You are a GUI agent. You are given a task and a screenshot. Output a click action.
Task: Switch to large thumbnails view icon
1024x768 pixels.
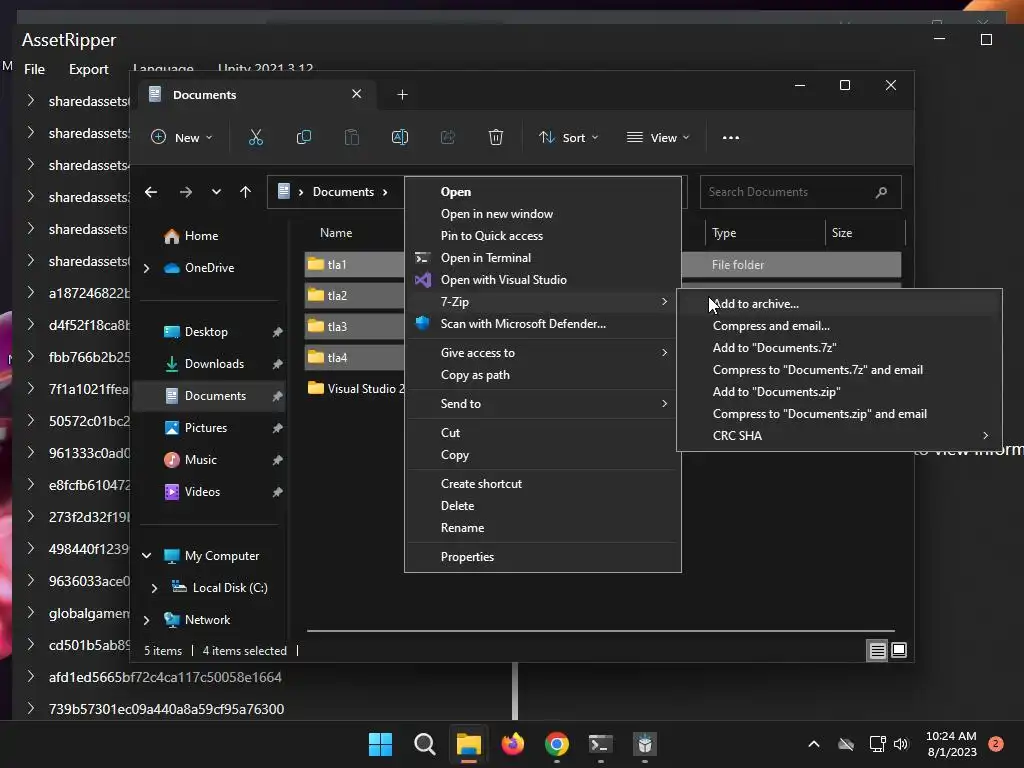(899, 650)
